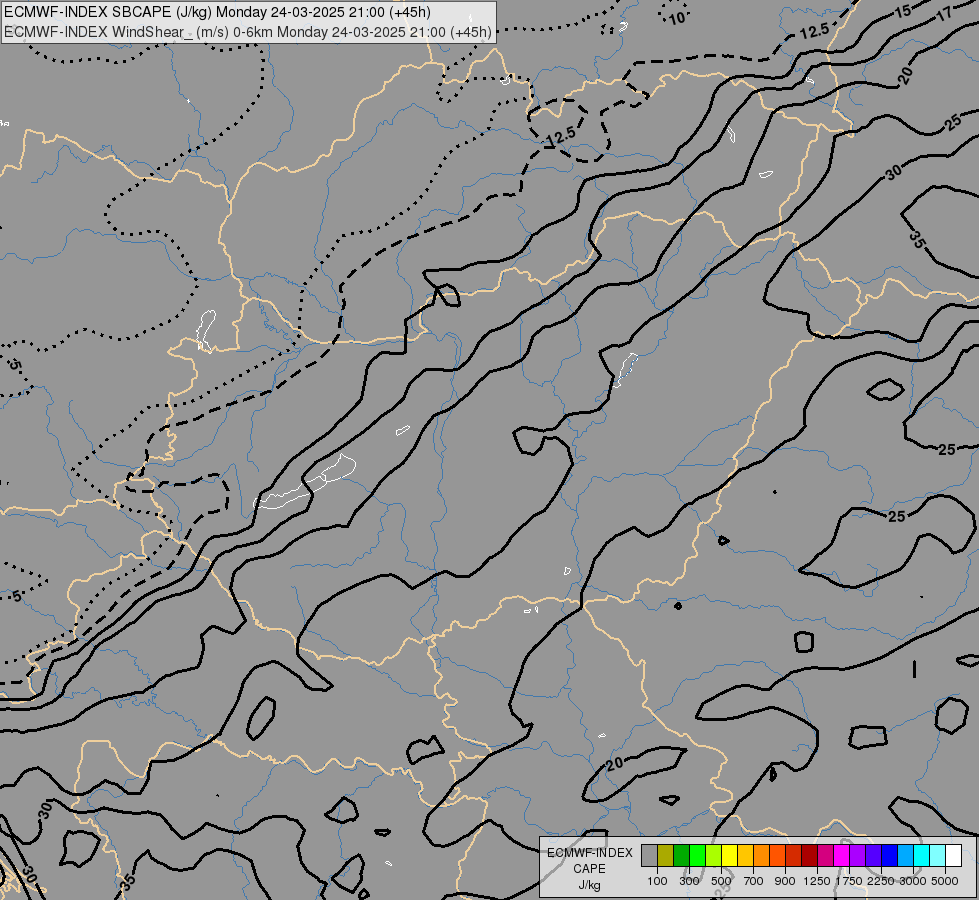Click the deep blue swatch right of tick 2250
The height and width of the screenshot is (900, 979).
pos(890,856)
